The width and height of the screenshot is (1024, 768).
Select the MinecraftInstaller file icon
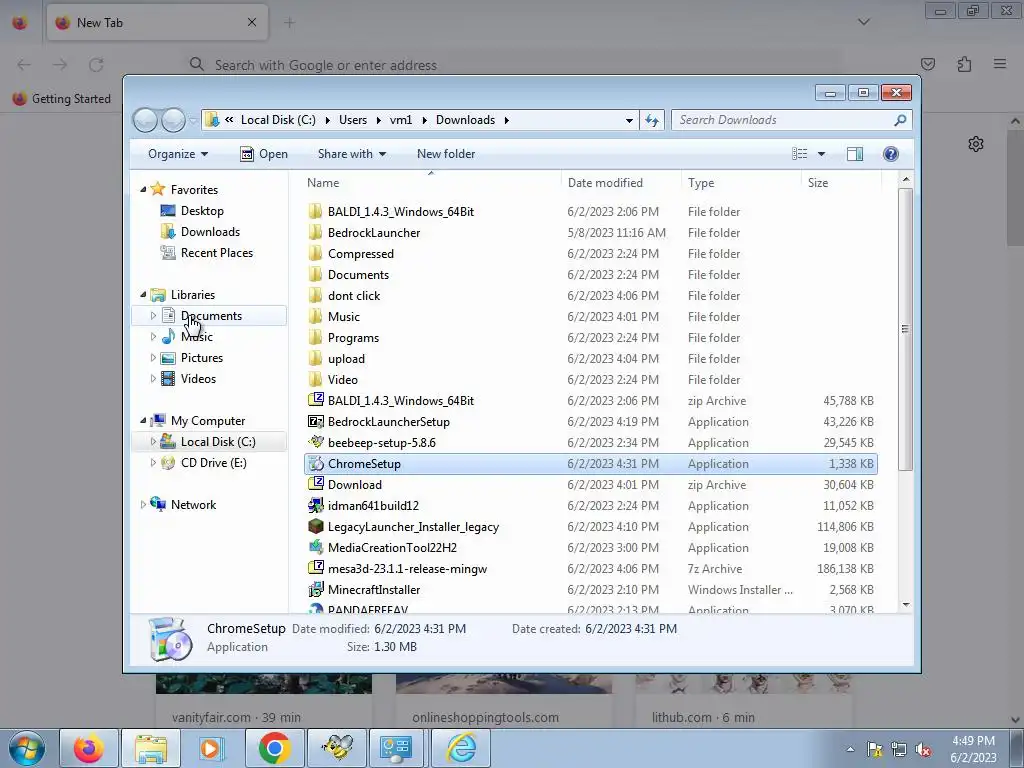coord(316,590)
